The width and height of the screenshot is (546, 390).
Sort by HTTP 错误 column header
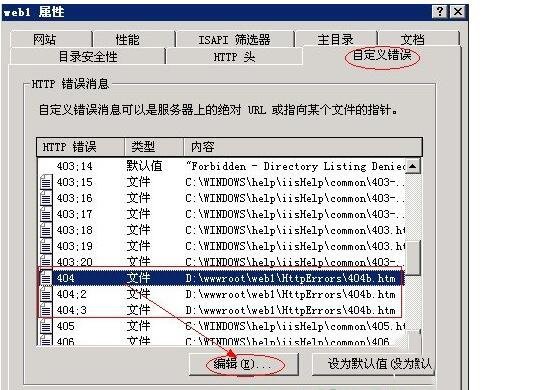click(80, 147)
